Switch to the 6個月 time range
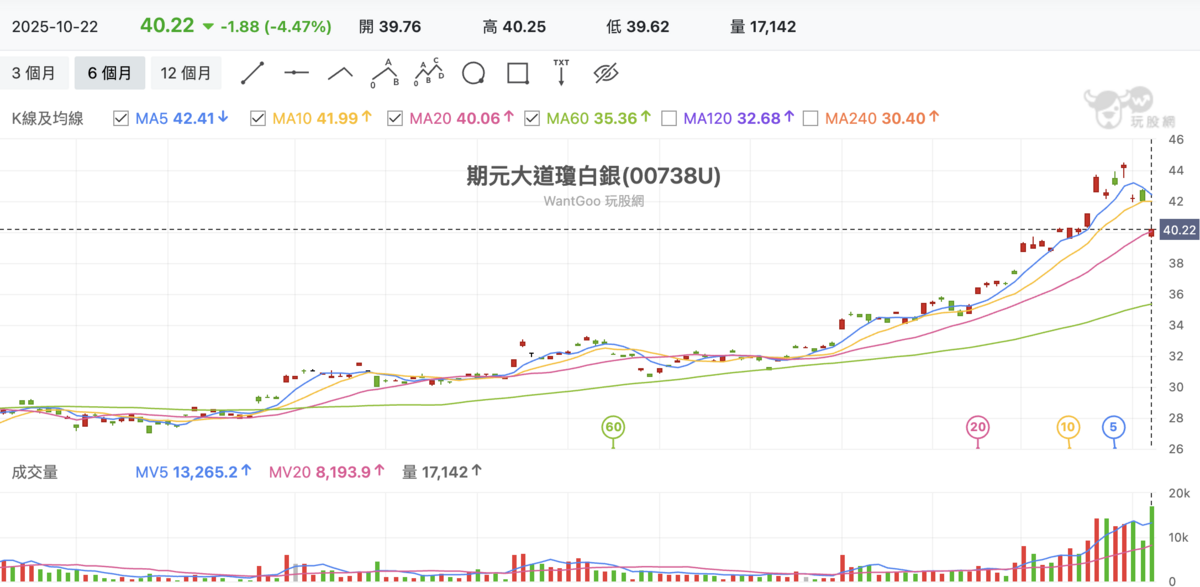Image resolution: width=1200 pixels, height=587 pixels. click(x=110, y=73)
